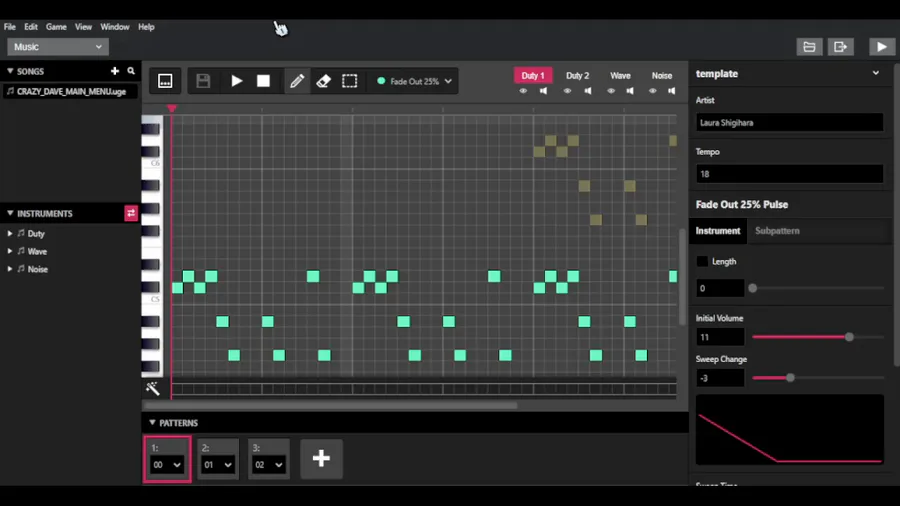Select the Eraser tool

click(323, 81)
